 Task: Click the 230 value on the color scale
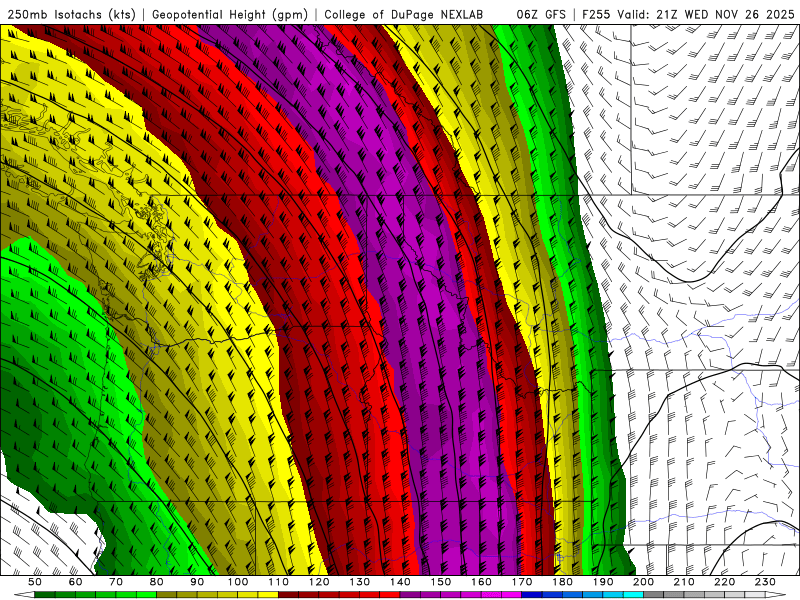(765, 582)
